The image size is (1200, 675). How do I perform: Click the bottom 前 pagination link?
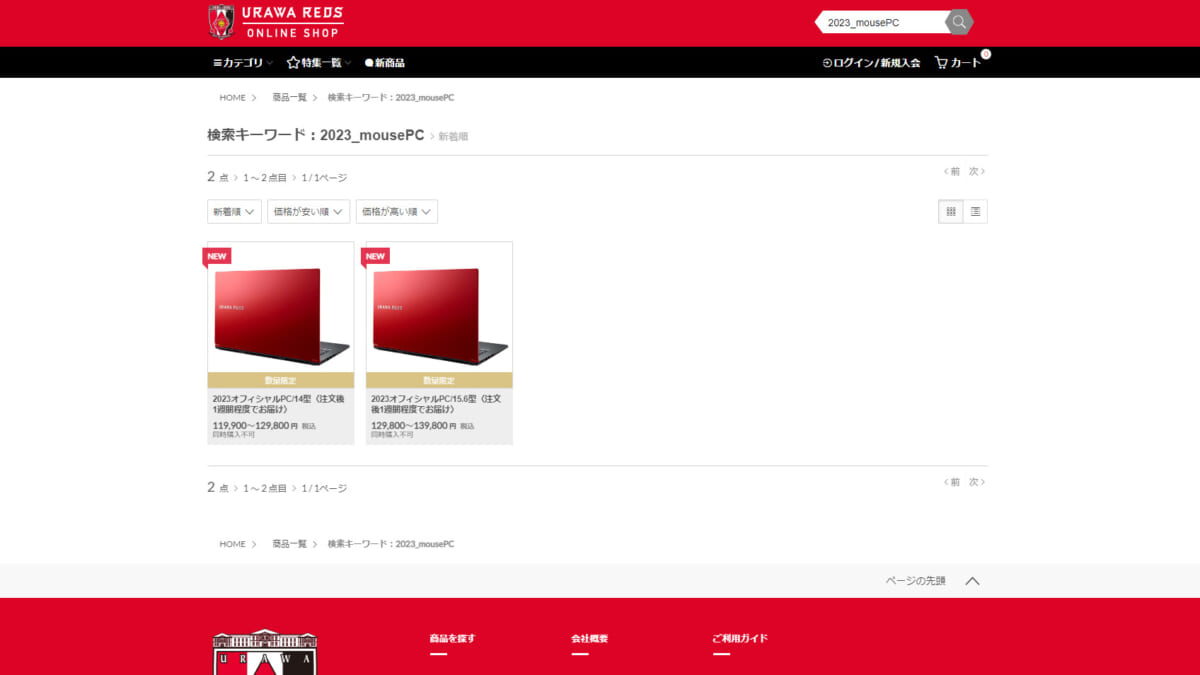click(952, 482)
